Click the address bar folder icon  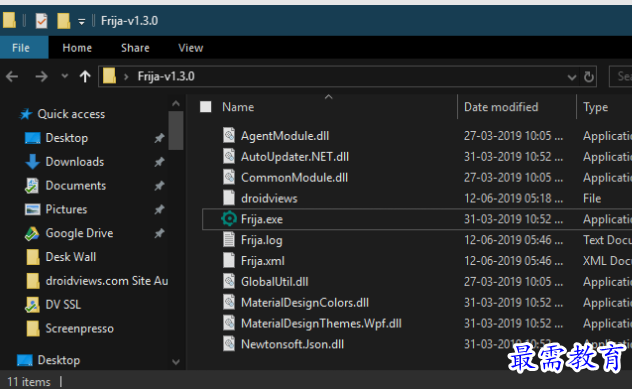109,76
